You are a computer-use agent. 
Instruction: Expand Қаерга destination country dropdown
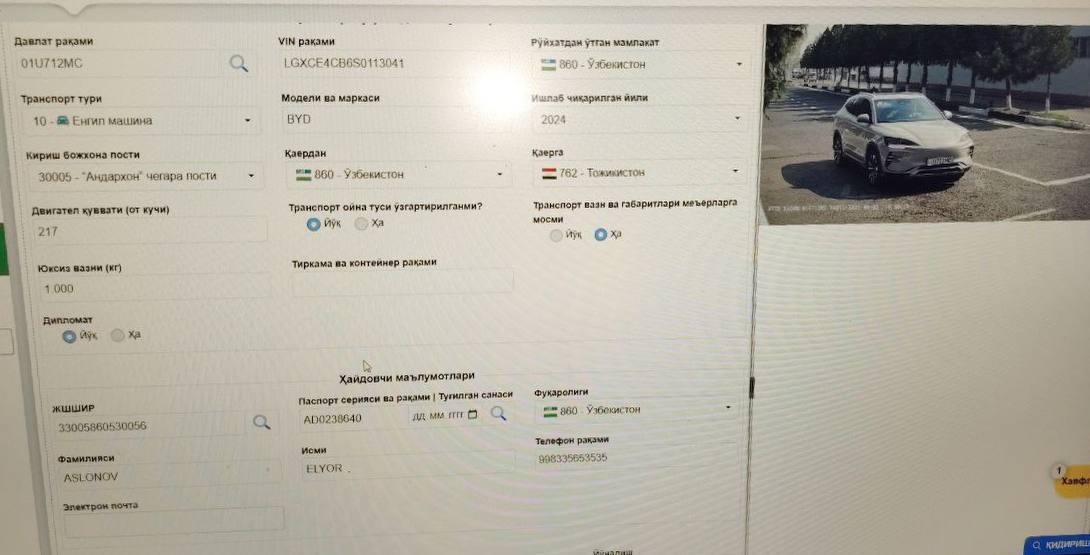click(640, 172)
